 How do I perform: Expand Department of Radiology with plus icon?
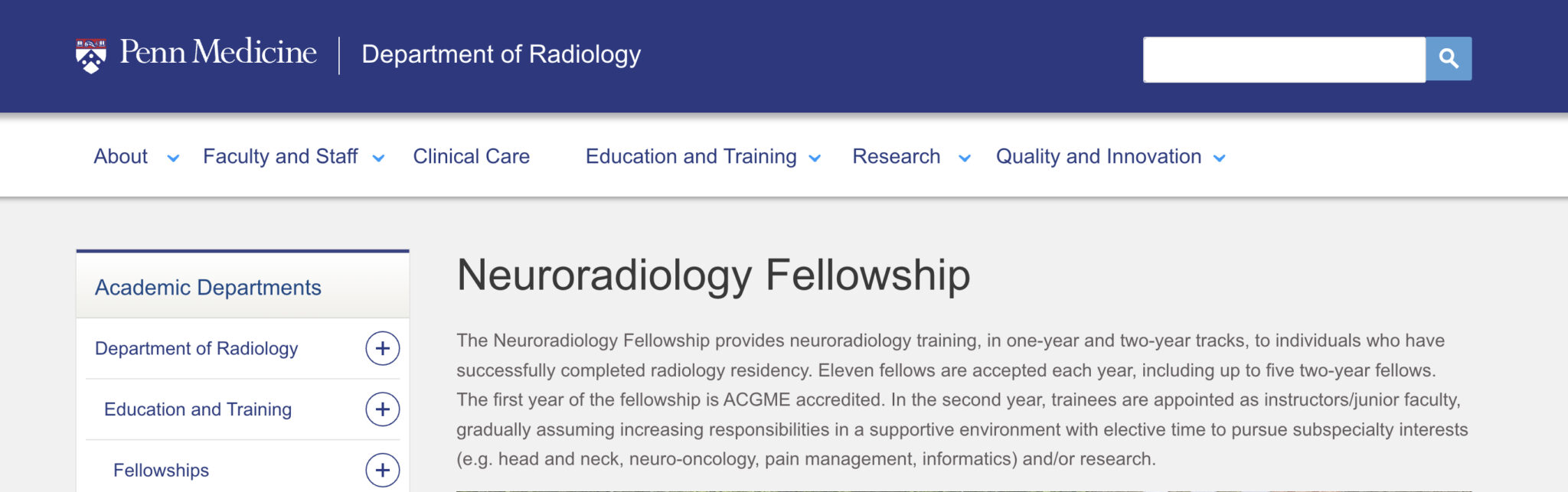click(x=382, y=348)
